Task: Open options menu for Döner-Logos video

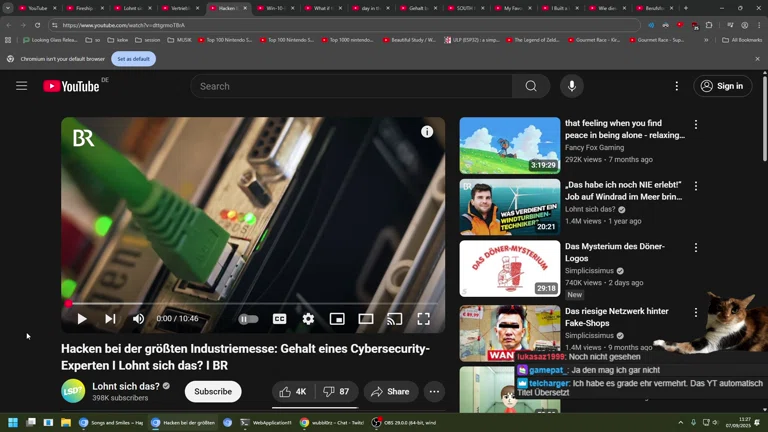Action: 696,247
